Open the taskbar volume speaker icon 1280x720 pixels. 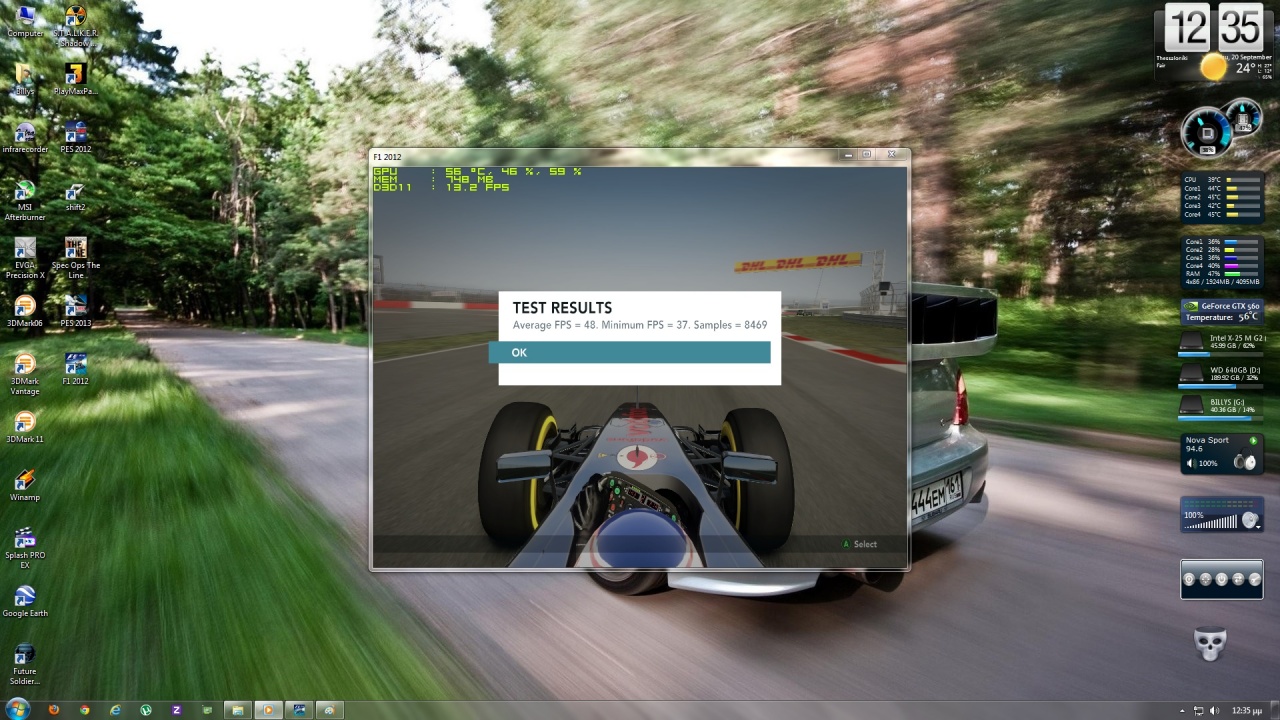coord(1215,710)
